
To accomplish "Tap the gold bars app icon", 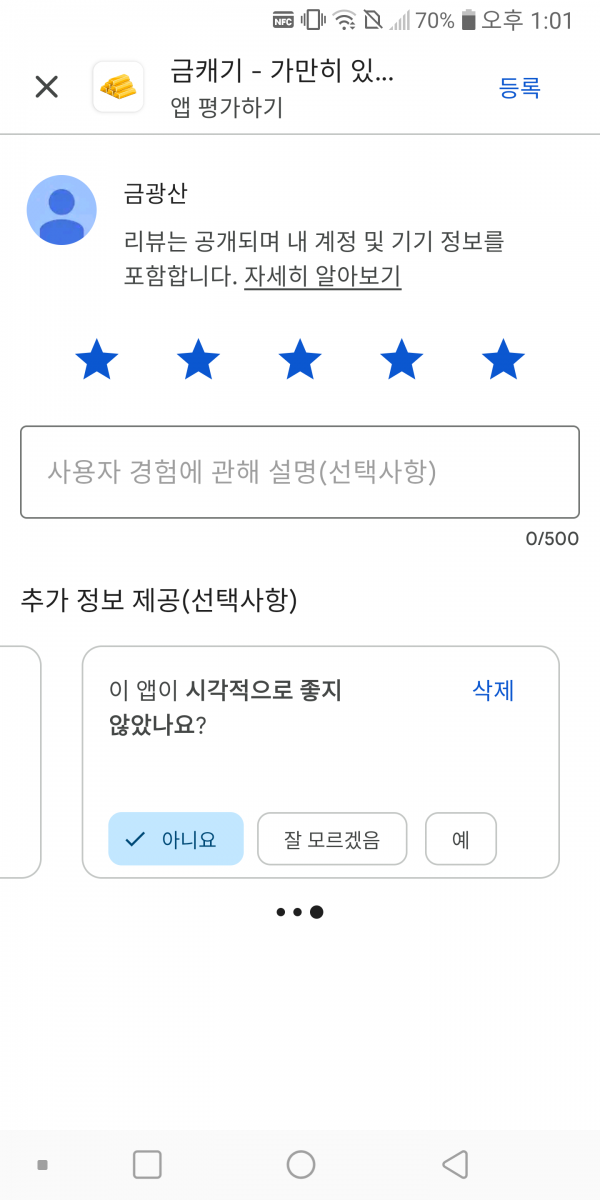I will tap(118, 87).
